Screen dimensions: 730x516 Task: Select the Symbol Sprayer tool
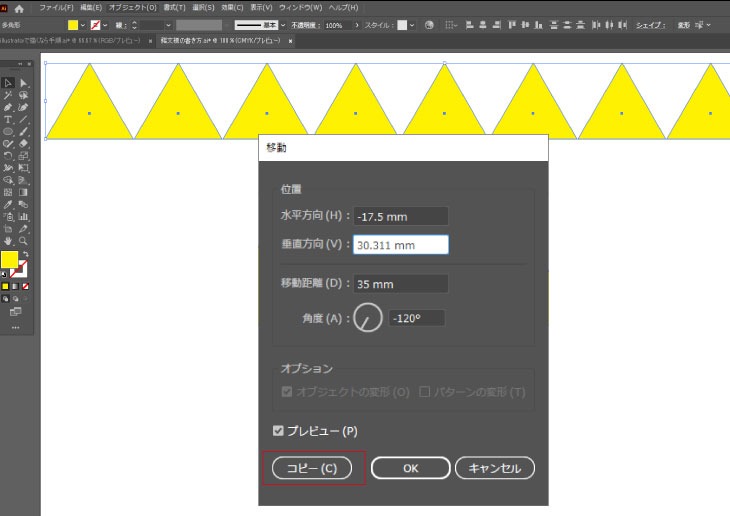8,217
